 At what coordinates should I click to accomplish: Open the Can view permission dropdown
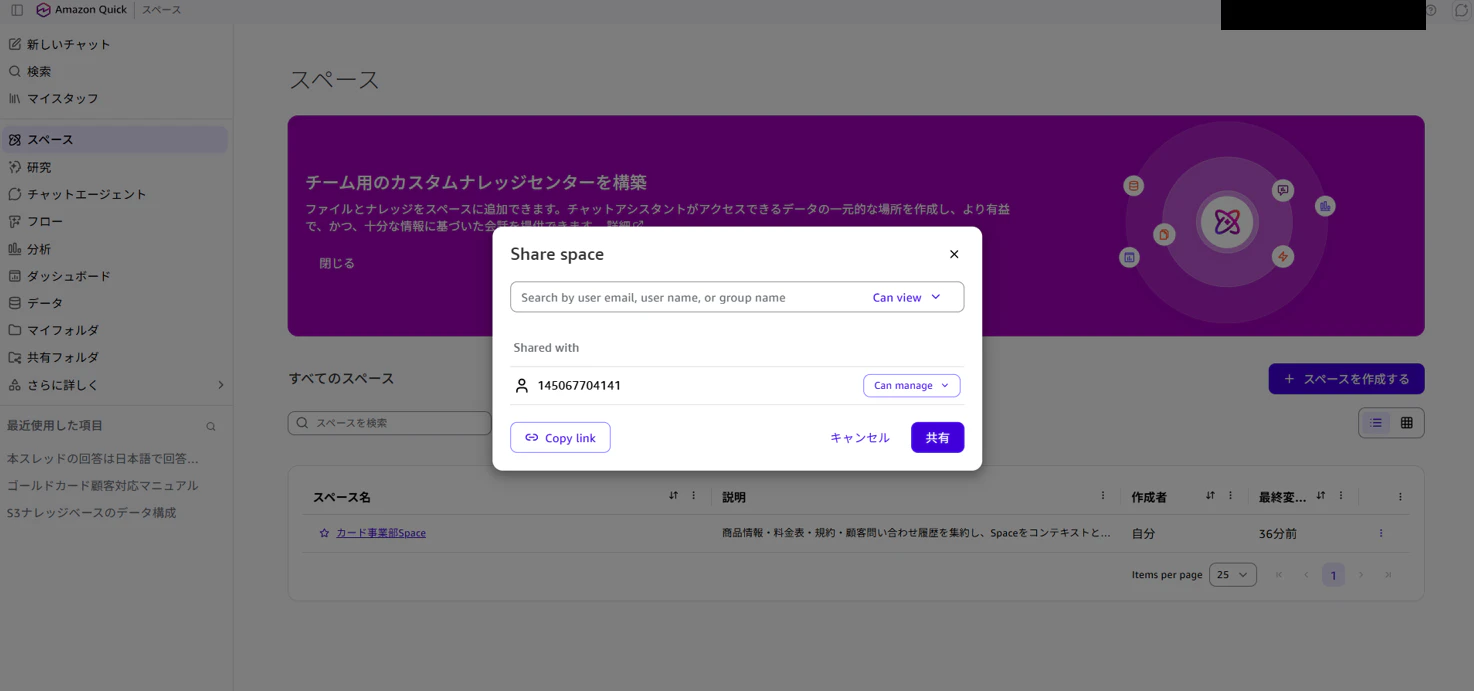907,297
